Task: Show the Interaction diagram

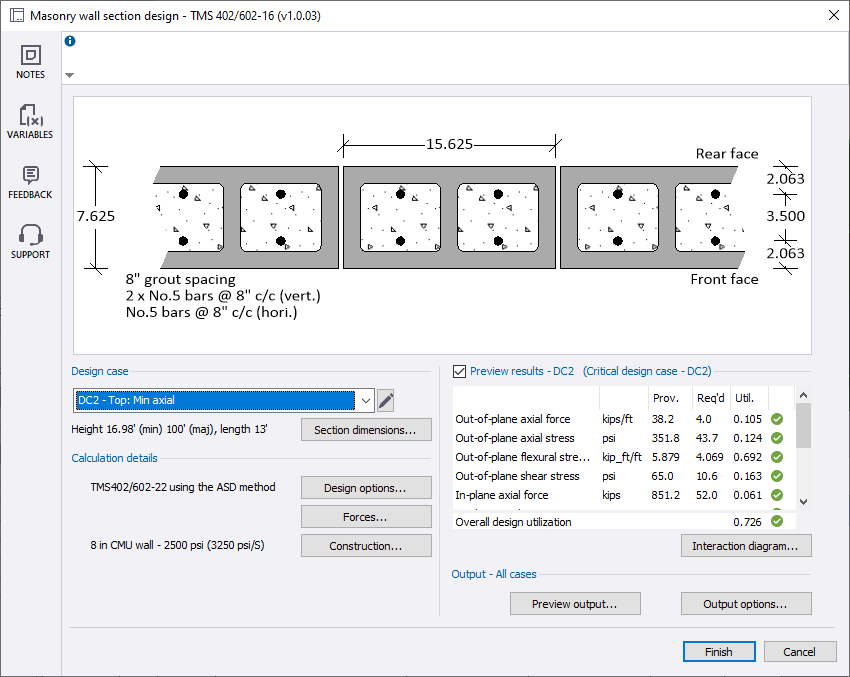Action: pos(745,546)
